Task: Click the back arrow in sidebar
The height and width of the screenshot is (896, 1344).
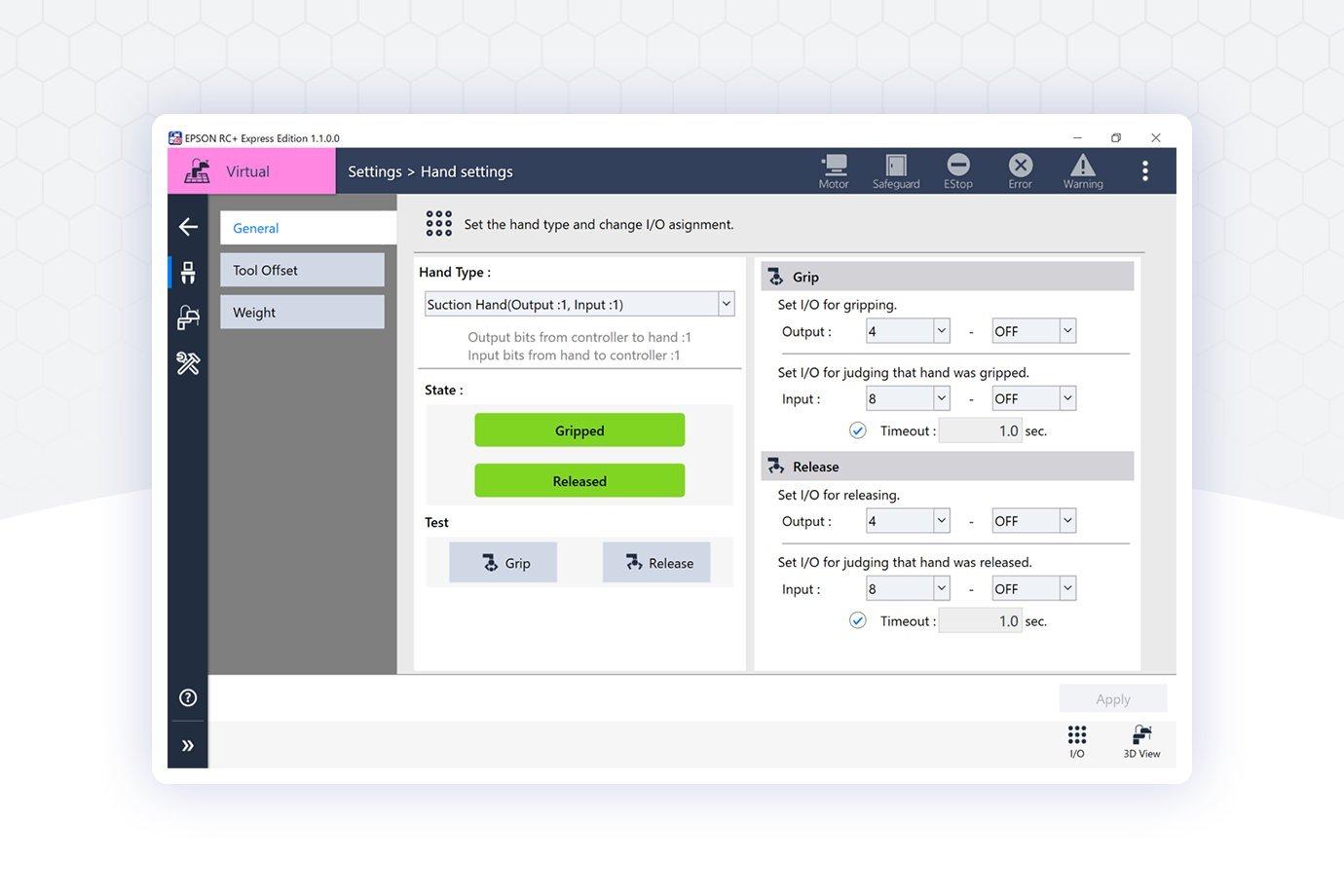Action: [x=188, y=227]
